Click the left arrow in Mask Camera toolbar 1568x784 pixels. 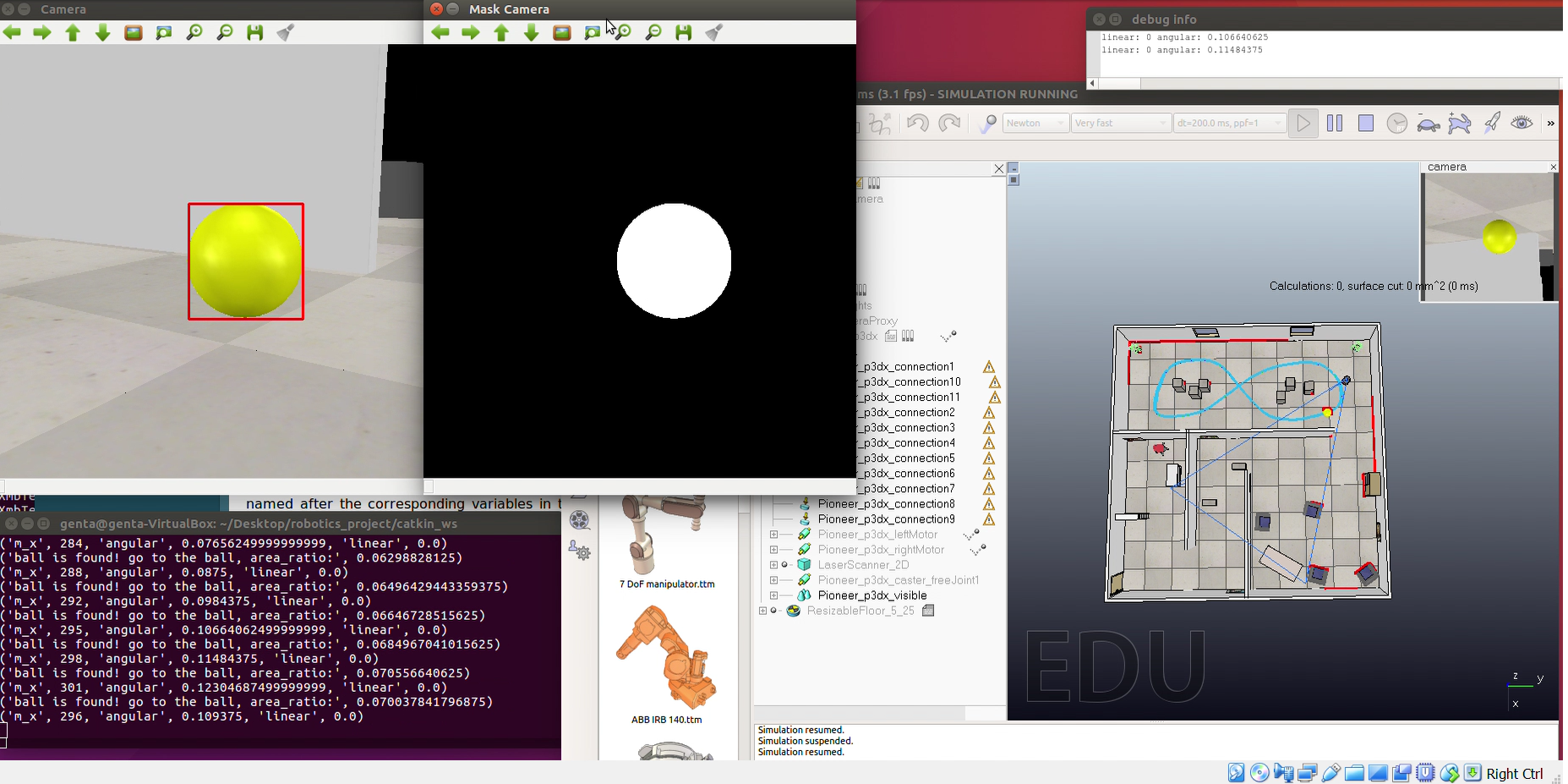pyautogui.click(x=440, y=33)
